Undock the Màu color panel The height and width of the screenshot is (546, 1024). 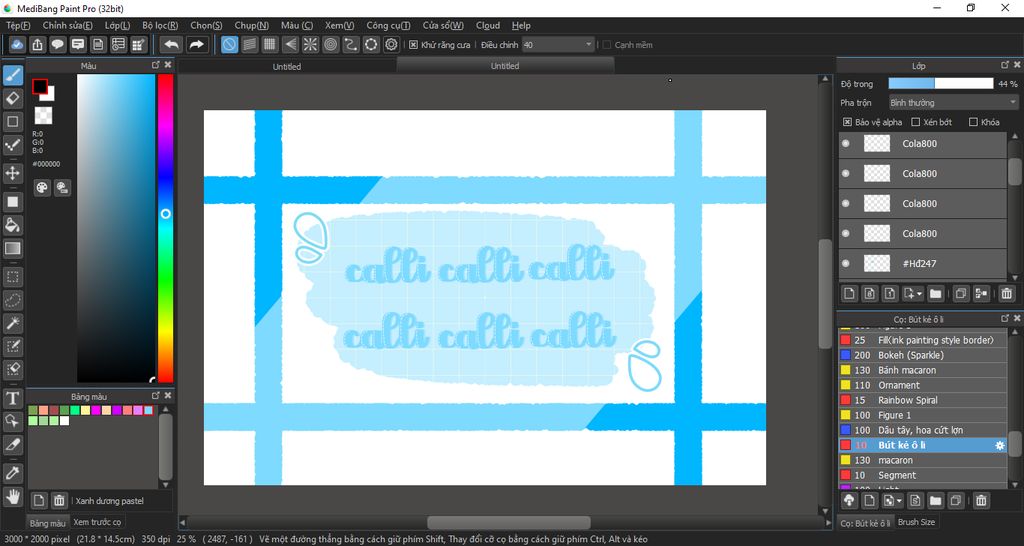pyautogui.click(x=155, y=65)
